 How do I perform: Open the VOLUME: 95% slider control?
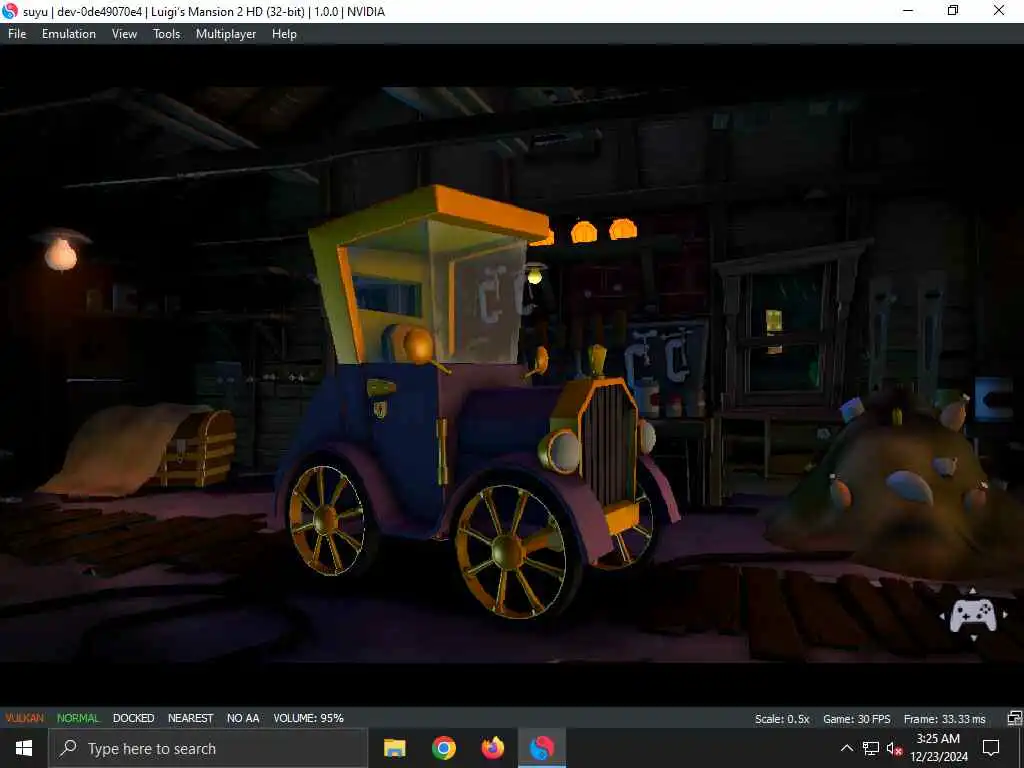pyautogui.click(x=308, y=718)
